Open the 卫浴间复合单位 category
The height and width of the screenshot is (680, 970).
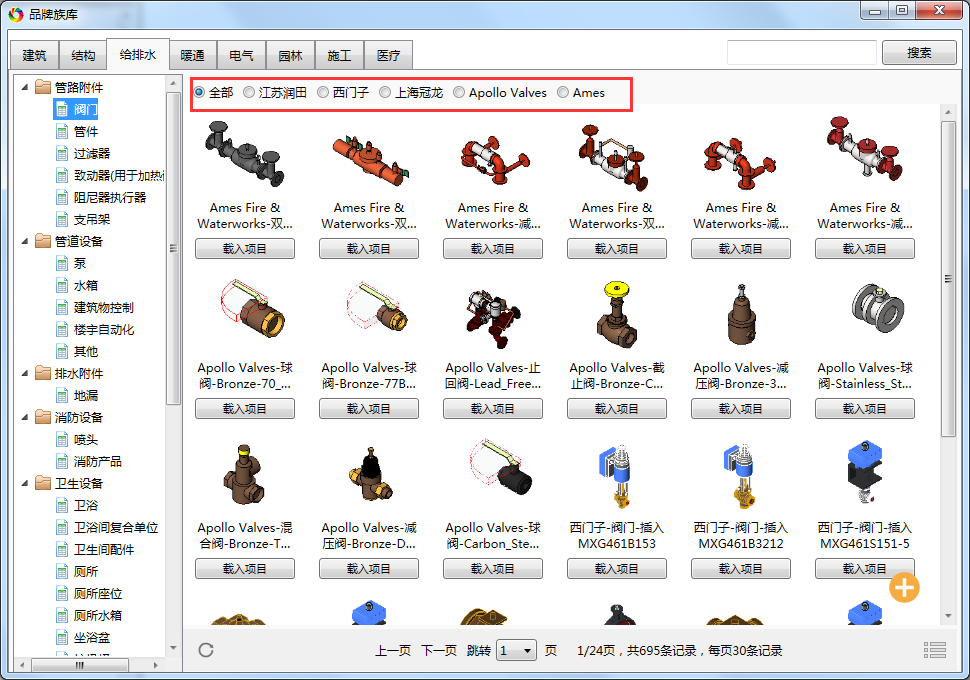(x=116, y=527)
